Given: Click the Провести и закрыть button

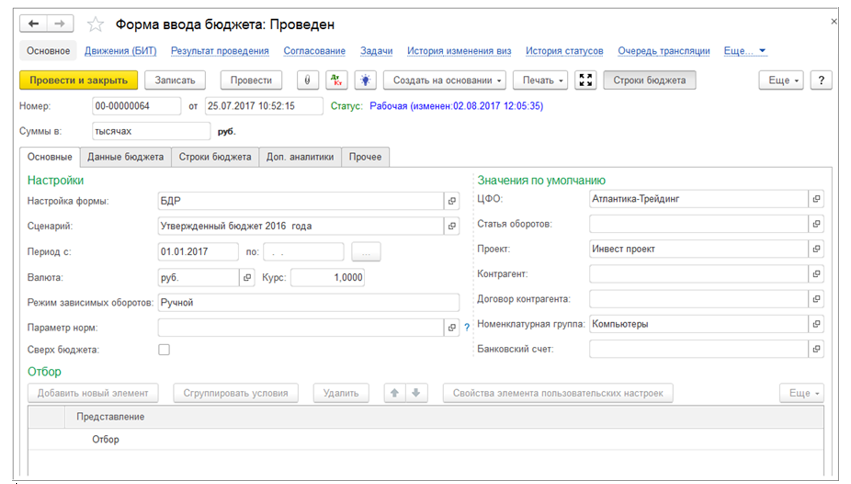Looking at the screenshot, I should 78,80.
